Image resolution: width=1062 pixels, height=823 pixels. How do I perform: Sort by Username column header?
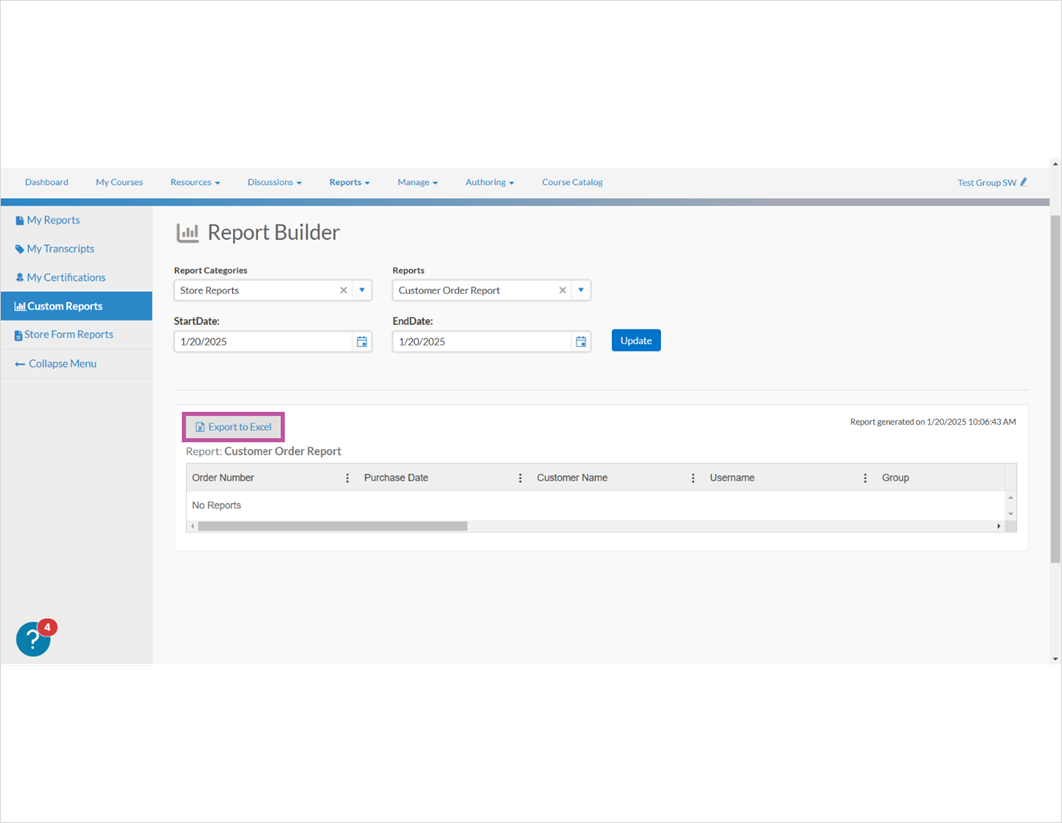(x=732, y=478)
